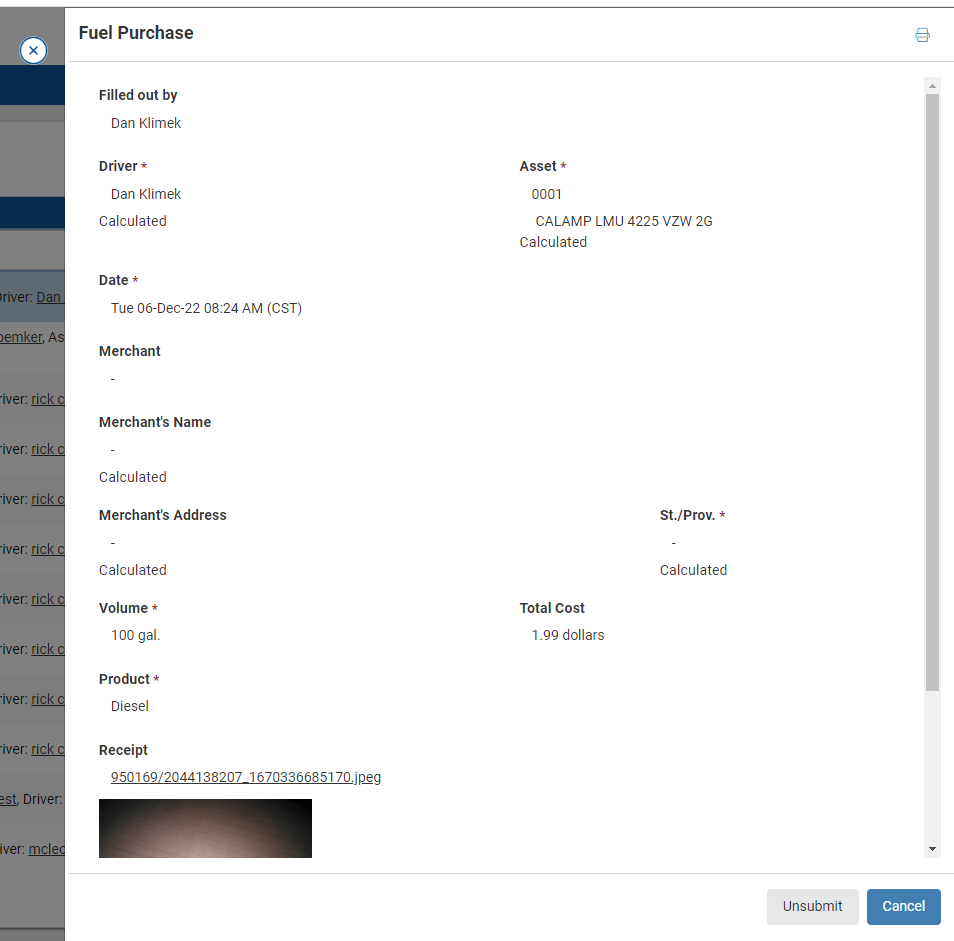
Task: Click the Filled out by label
Action: tap(138, 95)
